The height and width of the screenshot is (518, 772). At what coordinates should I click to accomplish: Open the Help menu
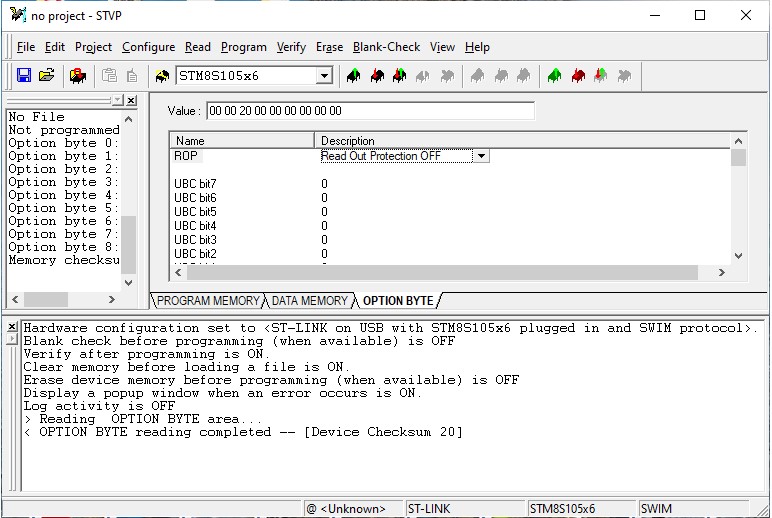pyautogui.click(x=477, y=47)
